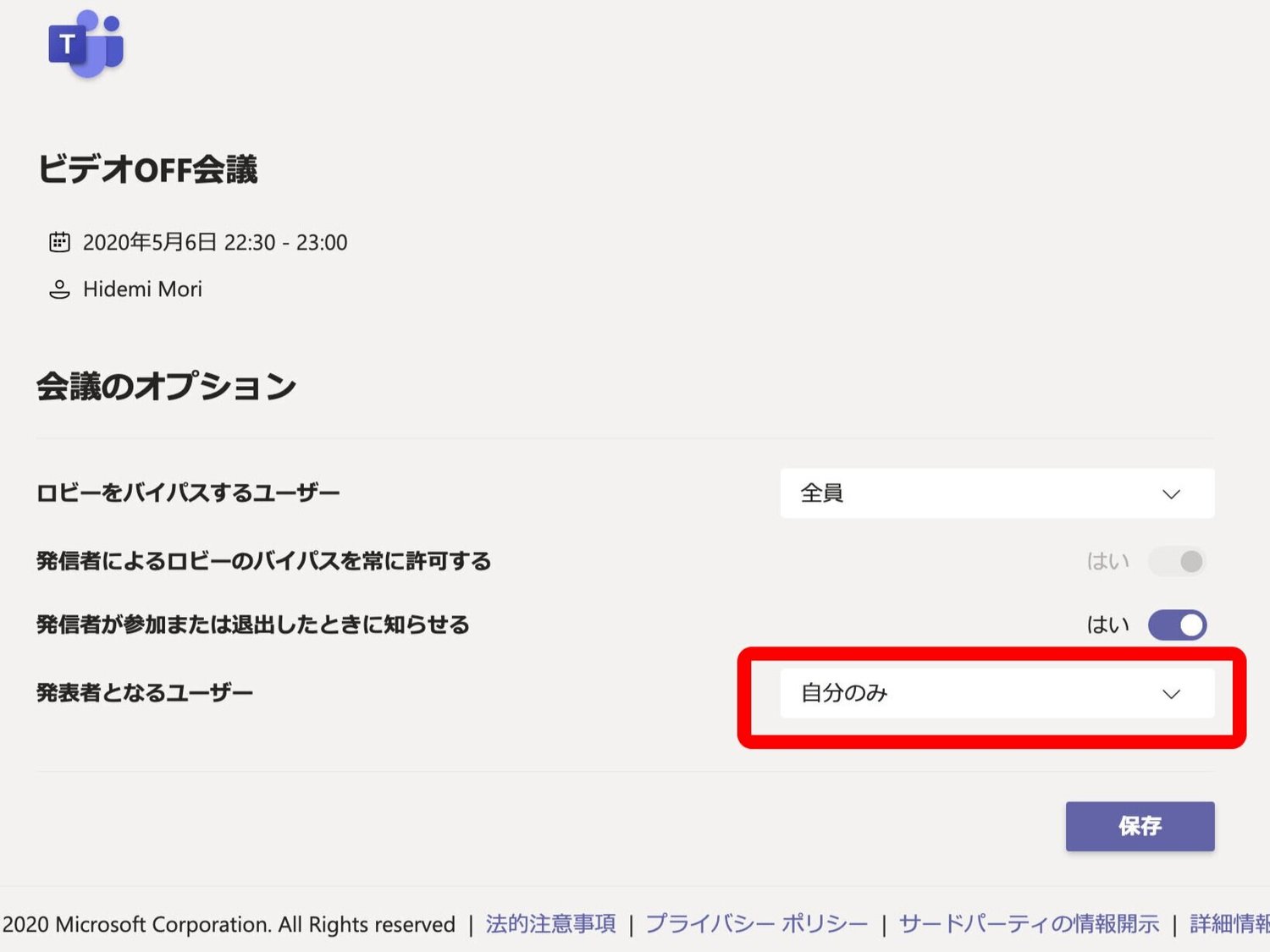Click the chevron arrow in the 全員 box
Viewport: 1270px width, 952px height.
pos(1171,494)
